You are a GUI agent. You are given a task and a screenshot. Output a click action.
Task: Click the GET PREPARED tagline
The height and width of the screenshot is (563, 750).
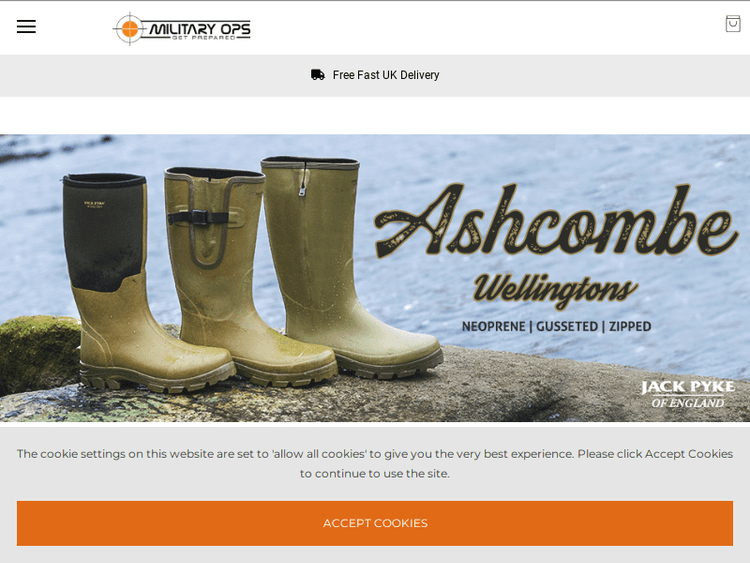(x=204, y=38)
